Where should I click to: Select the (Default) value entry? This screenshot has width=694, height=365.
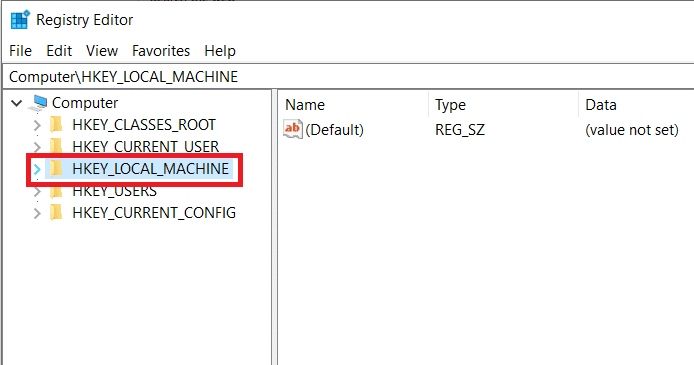pos(335,130)
